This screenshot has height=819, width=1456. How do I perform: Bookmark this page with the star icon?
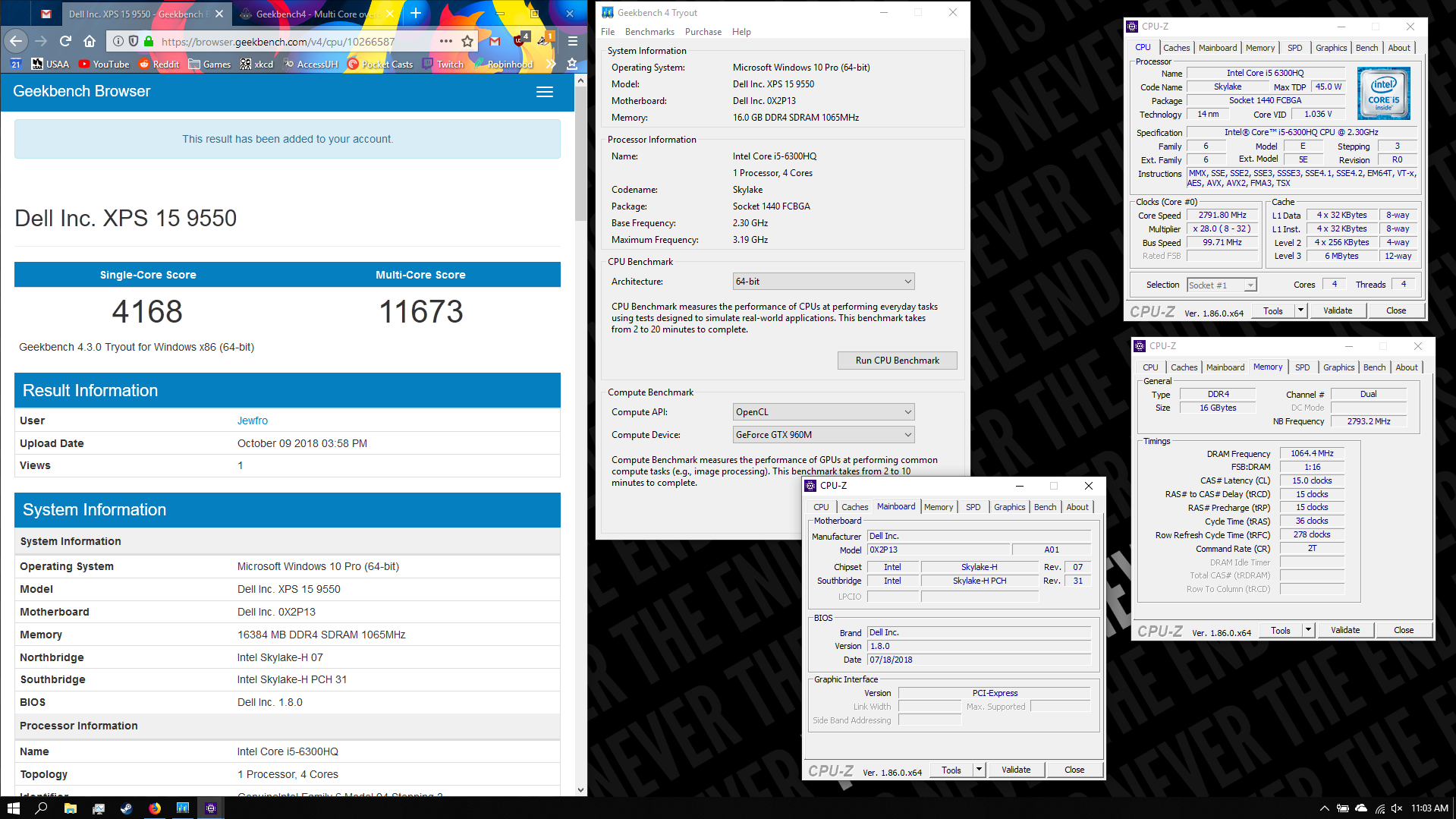(x=467, y=41)
